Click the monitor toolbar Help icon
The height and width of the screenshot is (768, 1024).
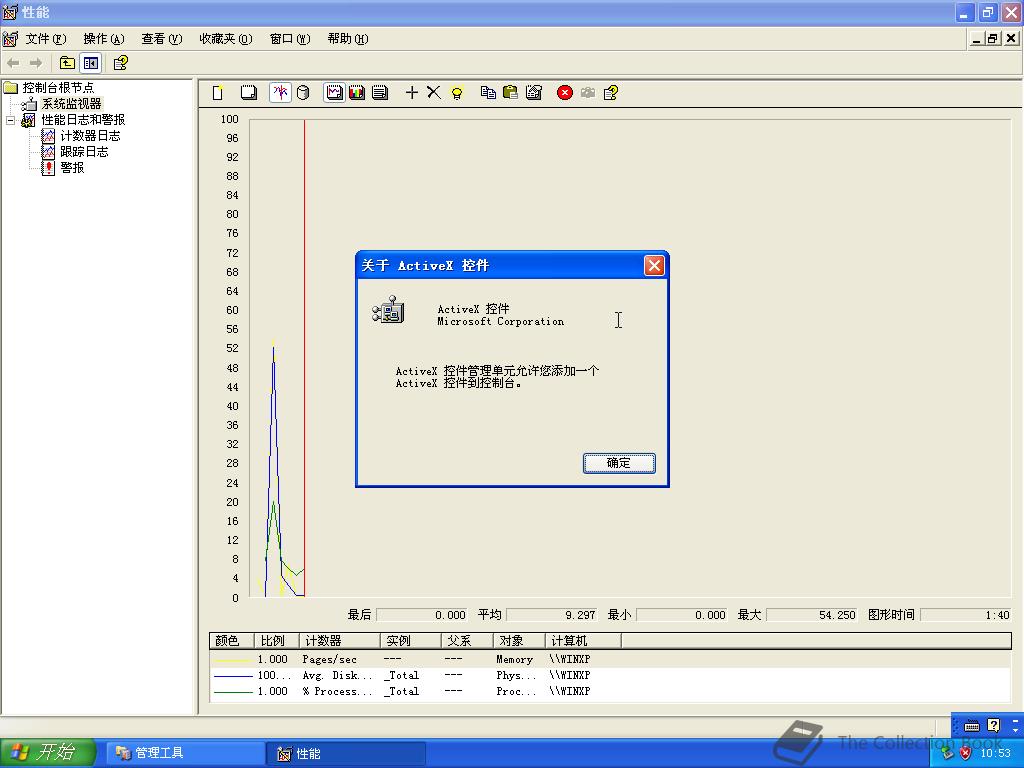point(611,93)
